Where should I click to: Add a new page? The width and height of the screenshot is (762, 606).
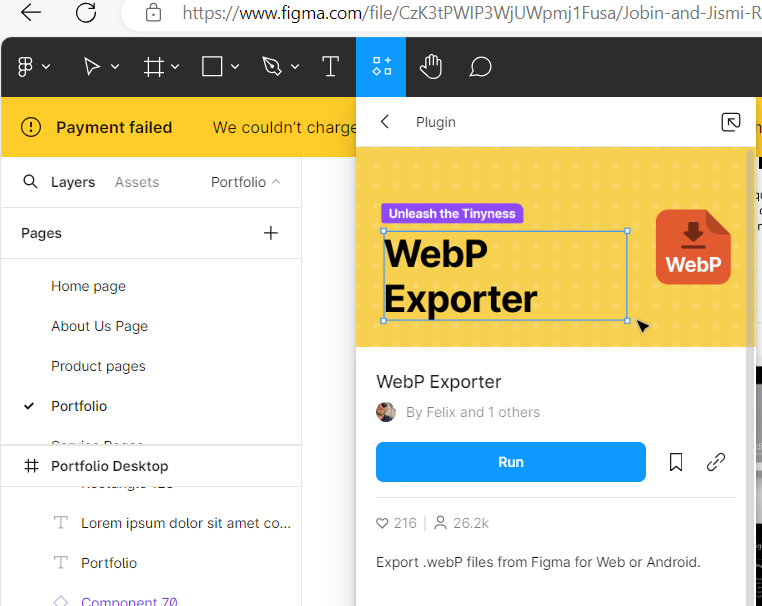tap(270, 233)
